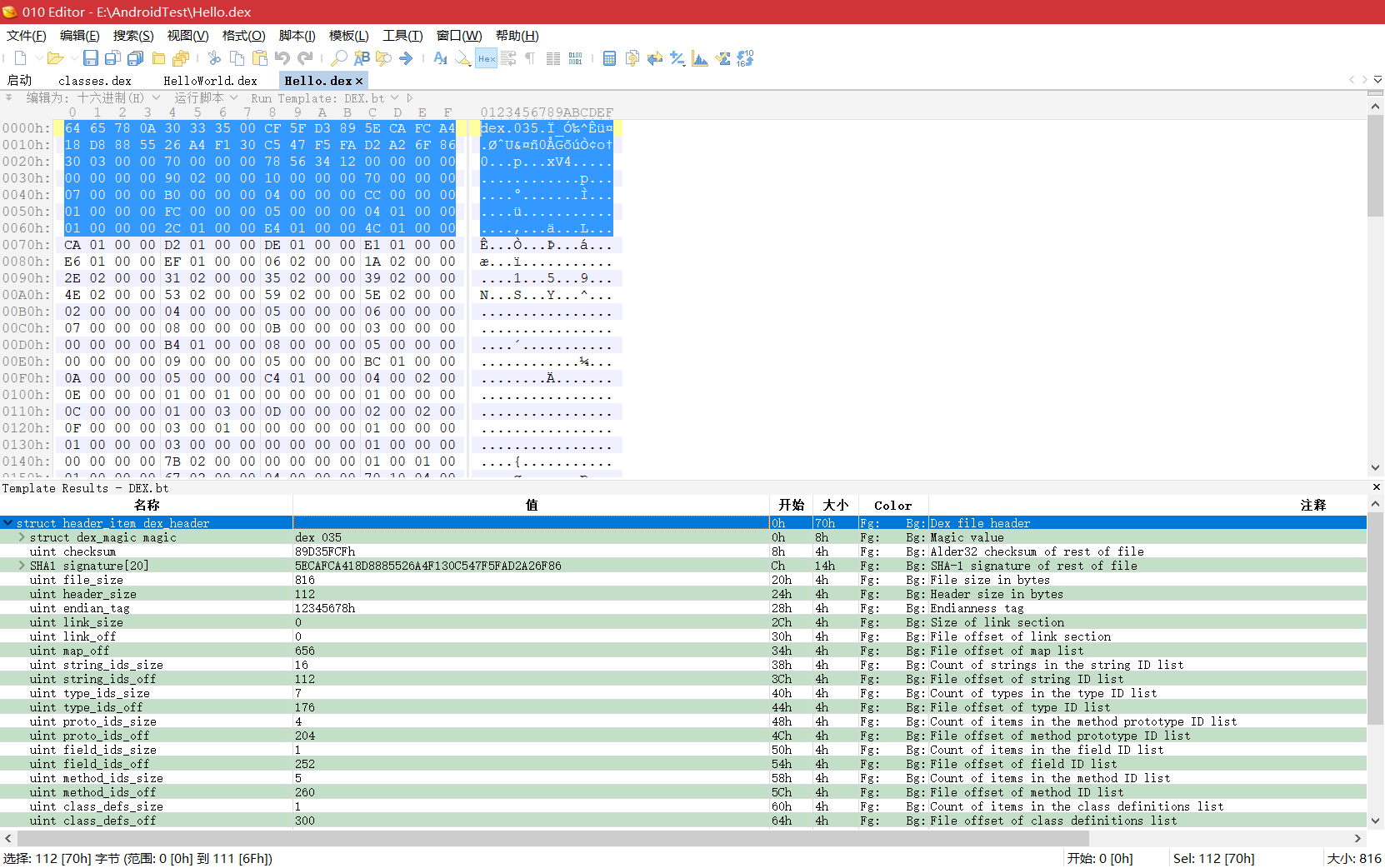This screenshot has height=868, width=1385.
Task: Open the 格式(O) menu
Action: (243, 35)
